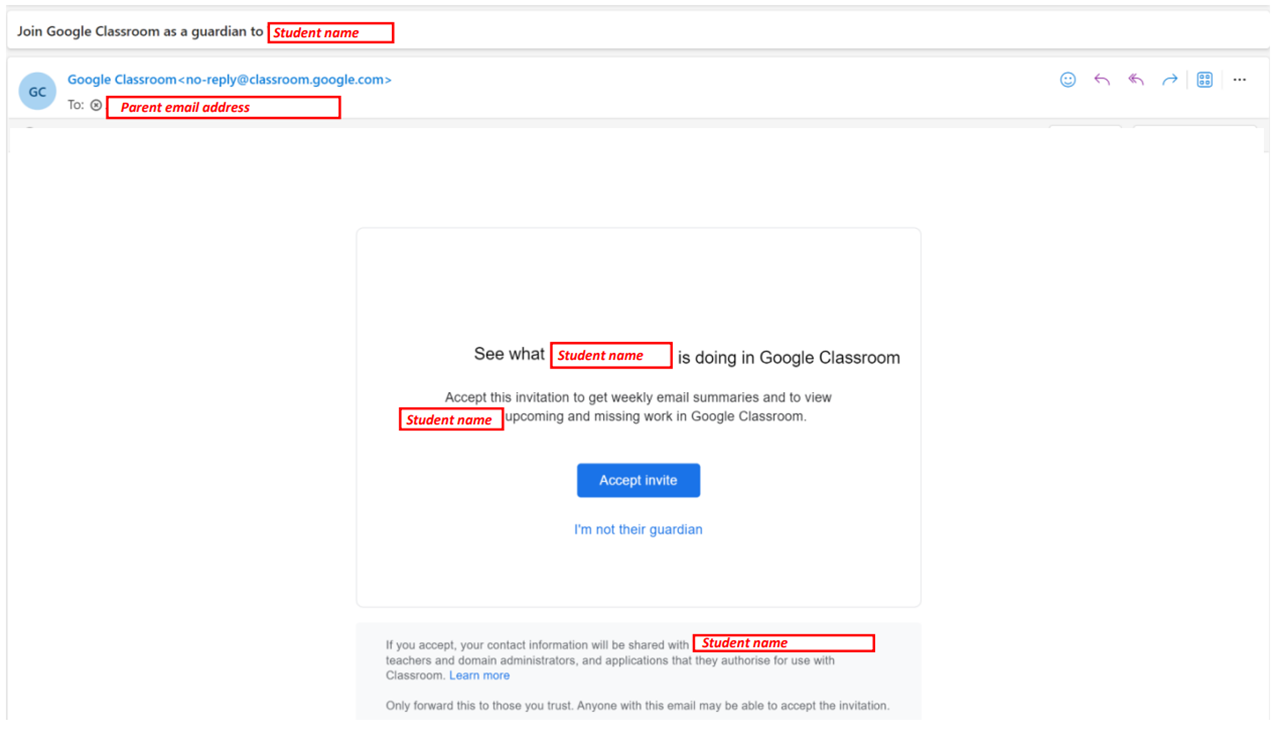This screenshot has width=1275, height=732.
Task: Click the small circle icon beside To:
Action: tap(96, 105)
